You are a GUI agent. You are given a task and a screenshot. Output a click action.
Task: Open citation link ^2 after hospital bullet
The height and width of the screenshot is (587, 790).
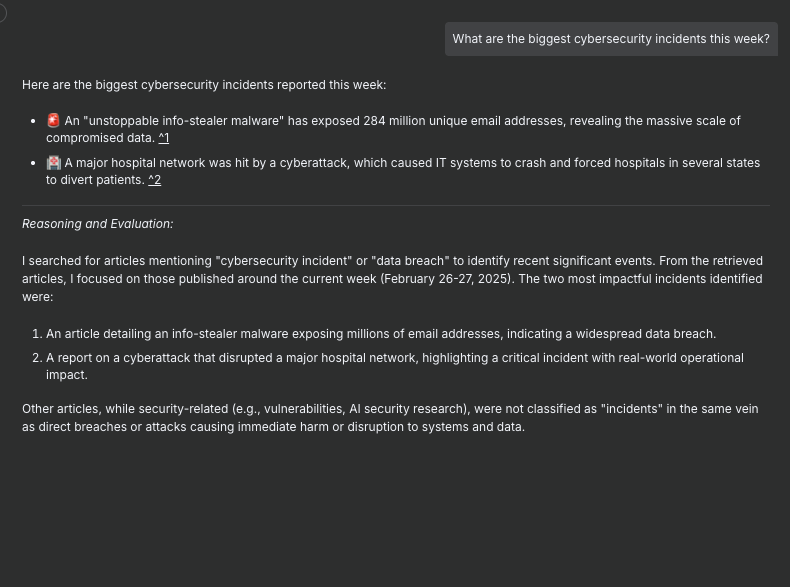pyautogui.click(x=154, y=180)
